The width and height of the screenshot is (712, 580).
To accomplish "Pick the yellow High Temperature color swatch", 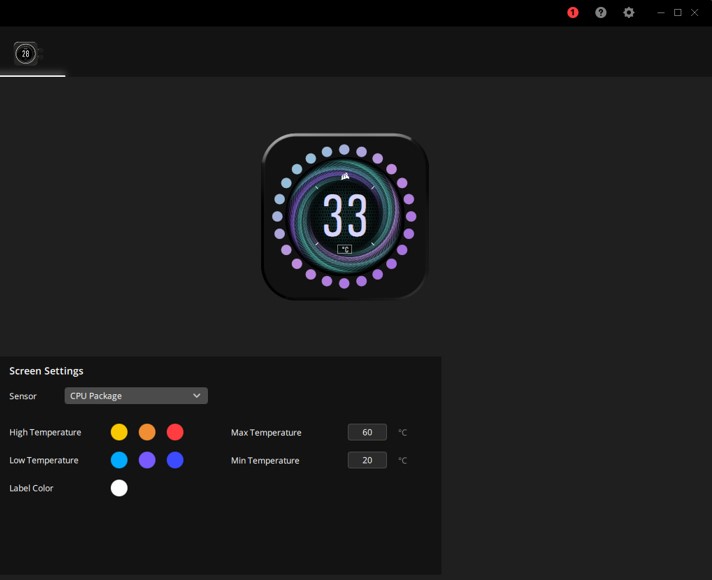I will (119, 432).
